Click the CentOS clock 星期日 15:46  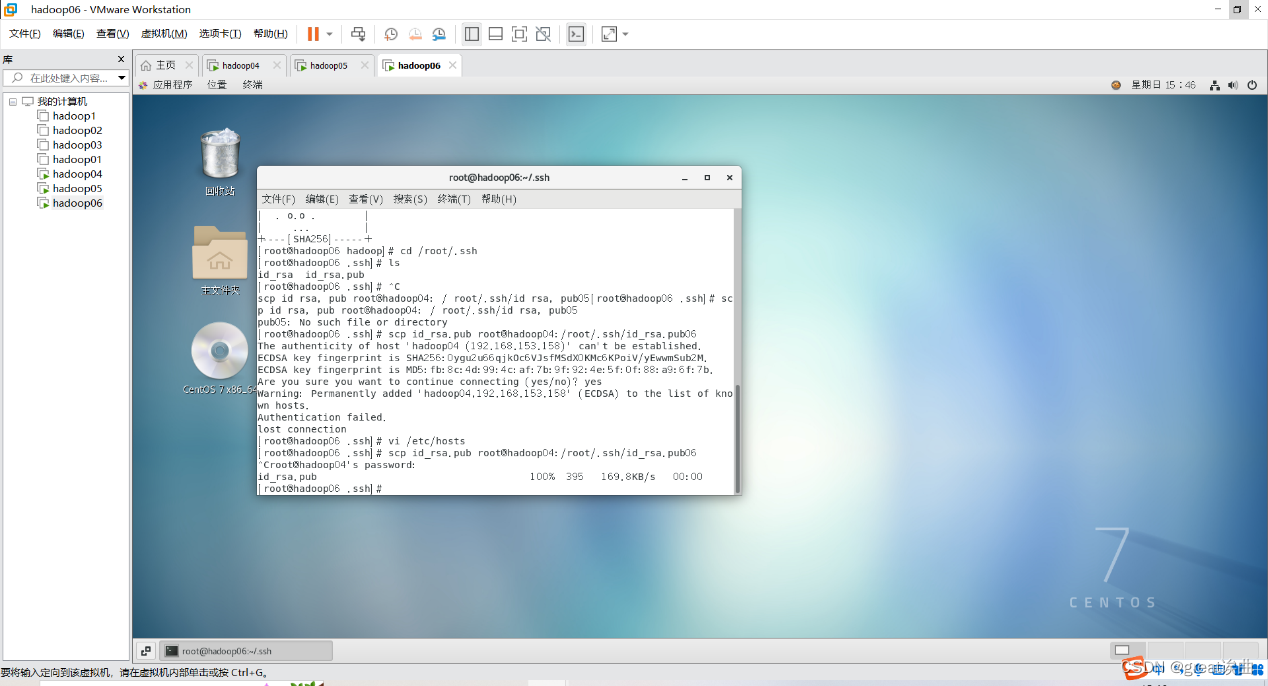(x=1163, y=85)
